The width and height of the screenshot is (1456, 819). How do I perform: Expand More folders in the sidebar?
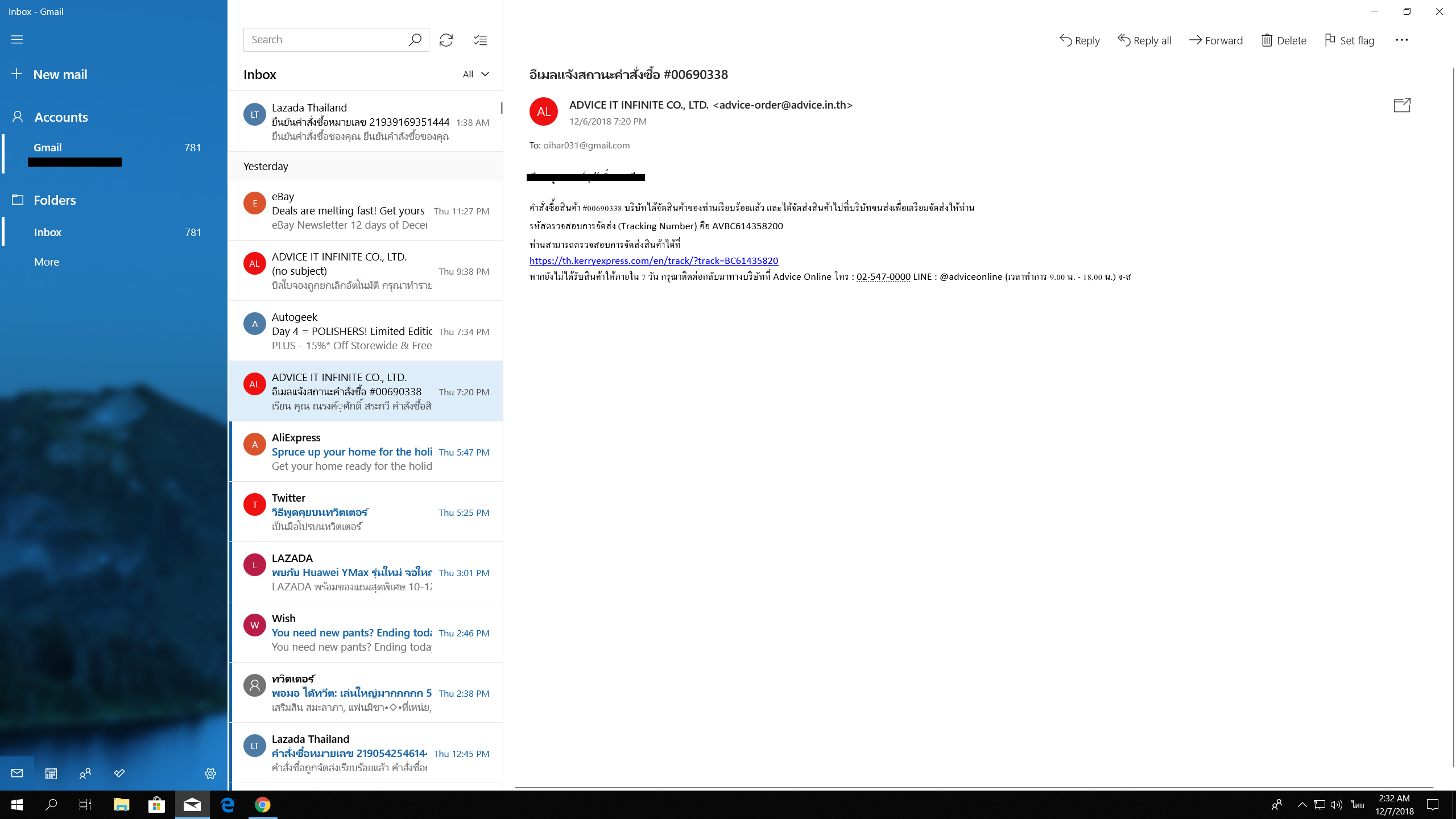(47, 262)
